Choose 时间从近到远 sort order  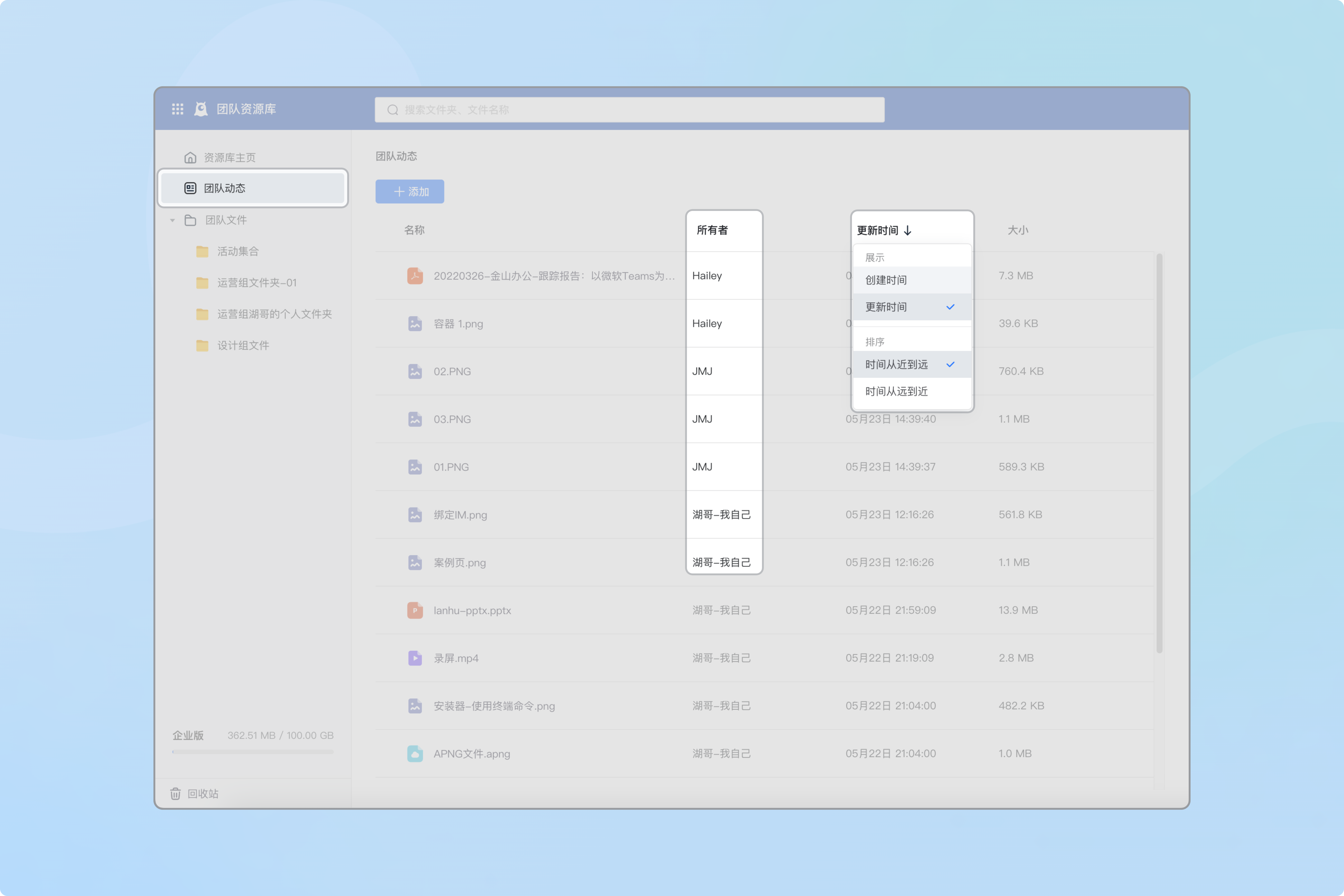tap(912, 365)
